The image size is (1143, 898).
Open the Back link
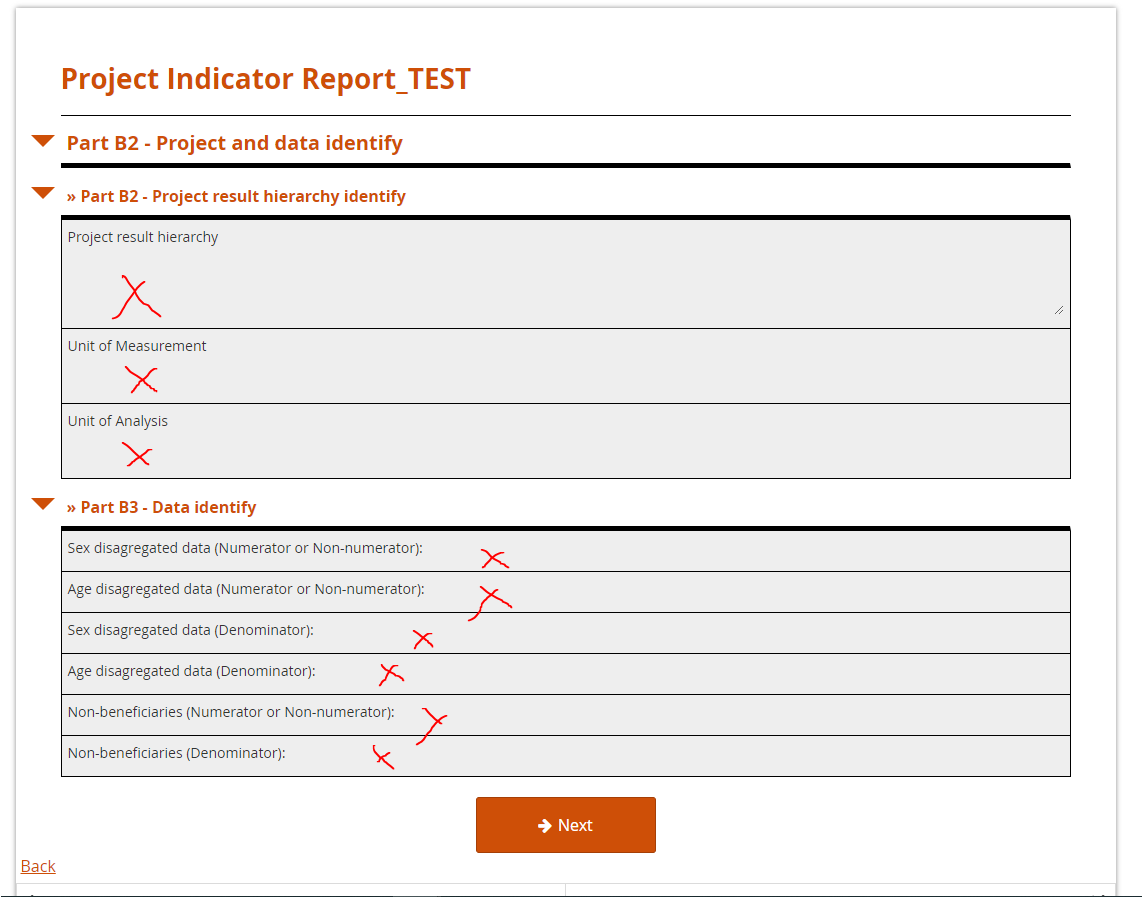38,866
